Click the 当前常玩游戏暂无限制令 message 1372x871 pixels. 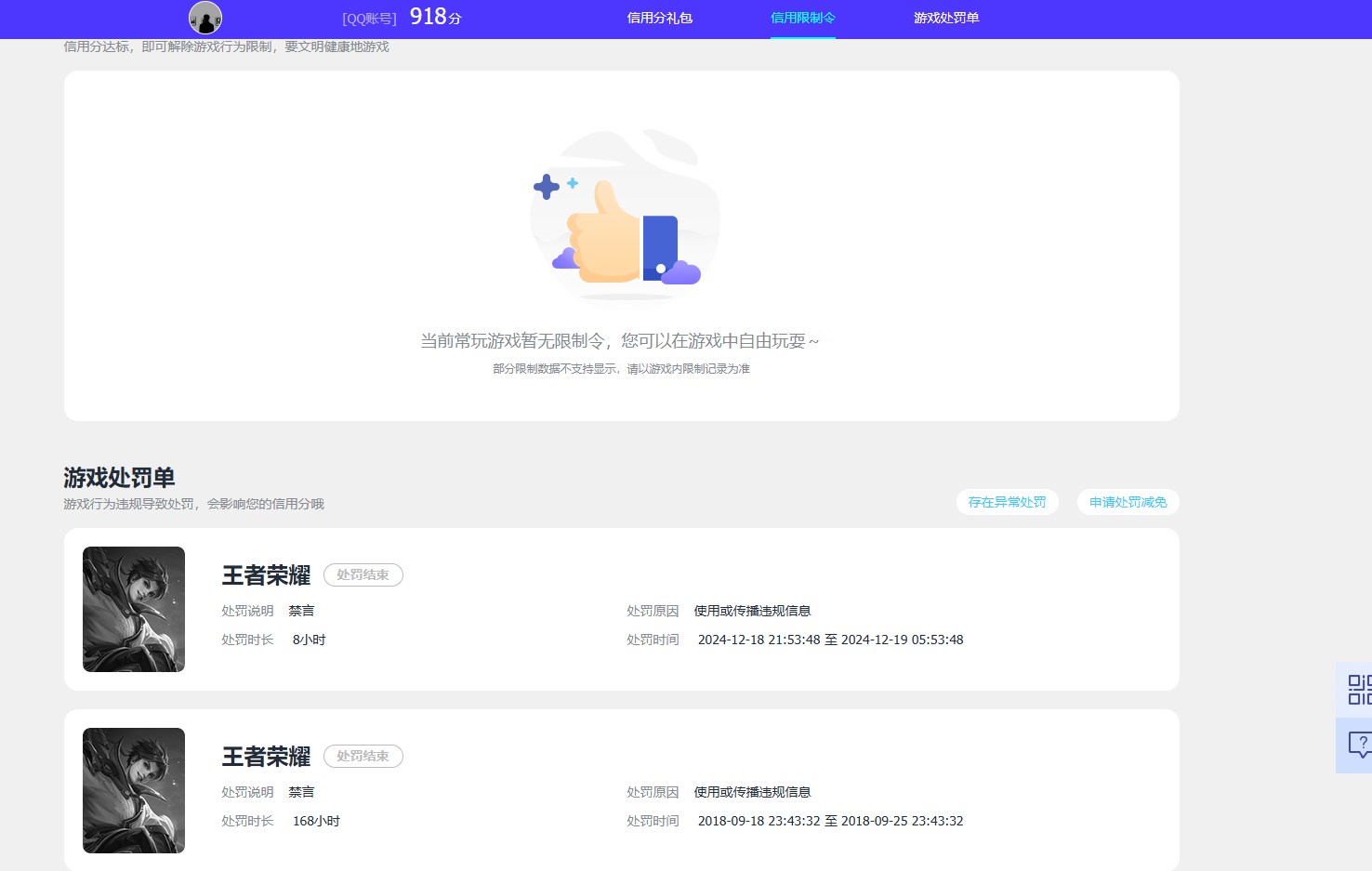point(620,341)
